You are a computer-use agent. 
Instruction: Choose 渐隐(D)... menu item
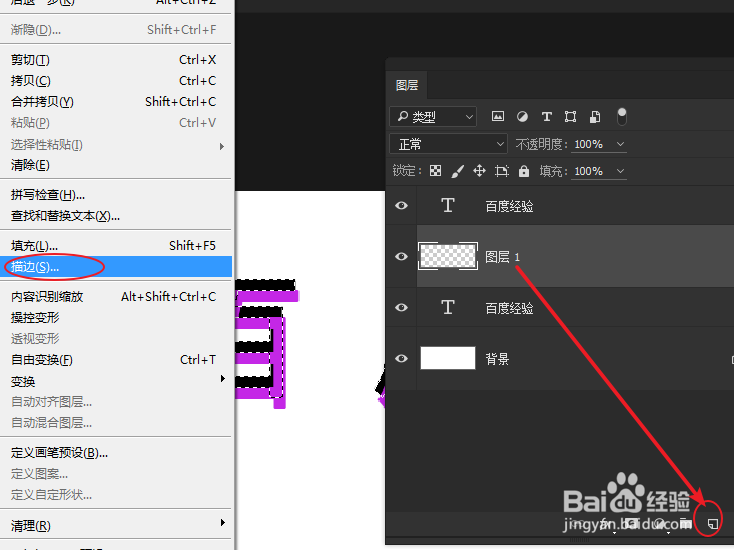click(x=116, y=30)
